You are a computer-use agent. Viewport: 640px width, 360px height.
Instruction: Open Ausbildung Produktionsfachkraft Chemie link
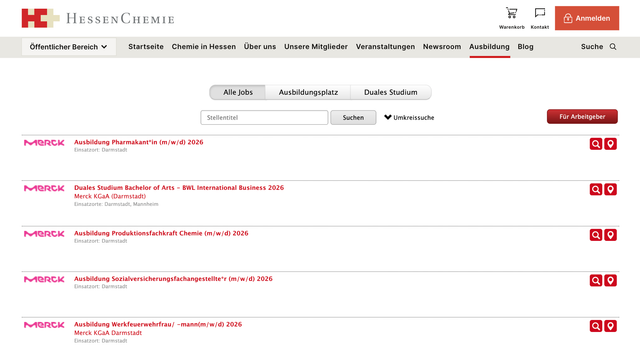coord(161,233)
